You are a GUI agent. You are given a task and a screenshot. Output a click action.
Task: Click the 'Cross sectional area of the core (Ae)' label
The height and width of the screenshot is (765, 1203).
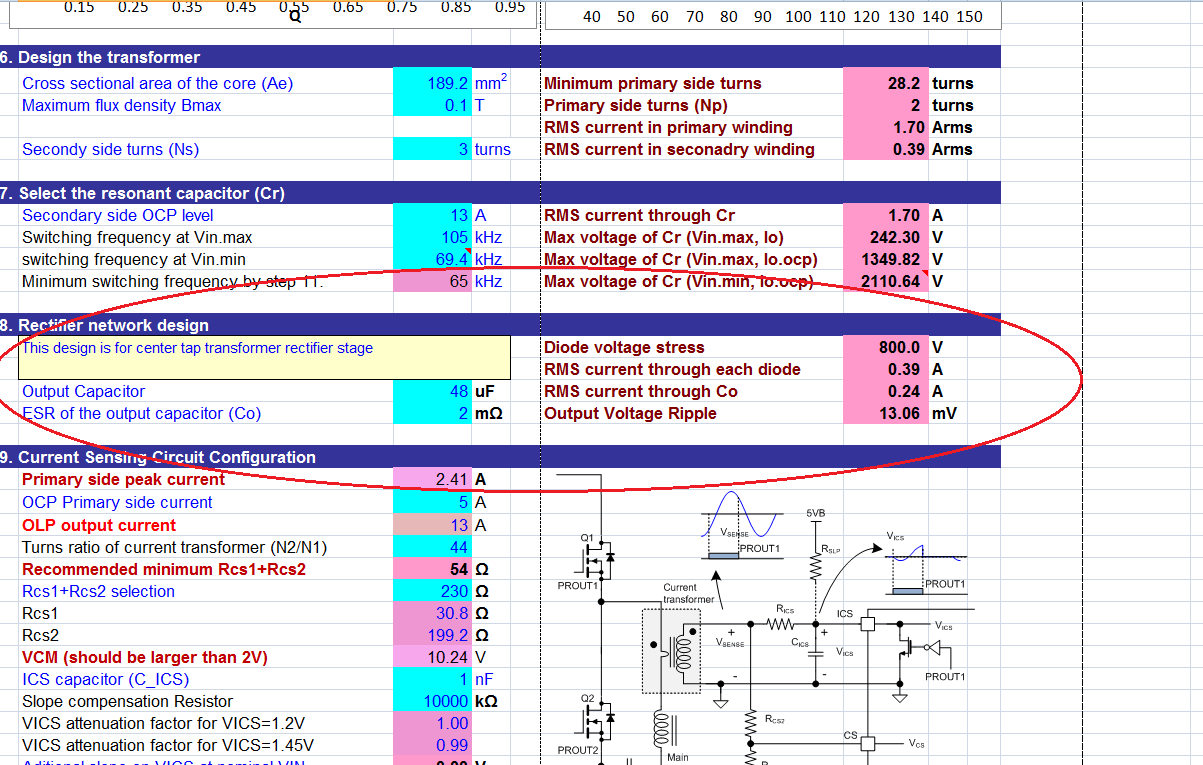(158, 84)
